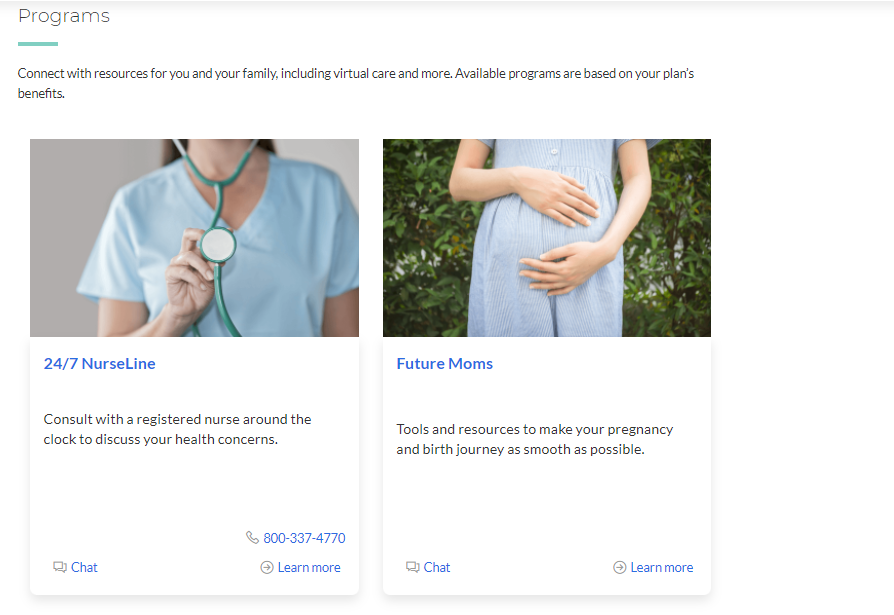
Task: Call the NurseLine number 800-337-4770
Action: 304,538
